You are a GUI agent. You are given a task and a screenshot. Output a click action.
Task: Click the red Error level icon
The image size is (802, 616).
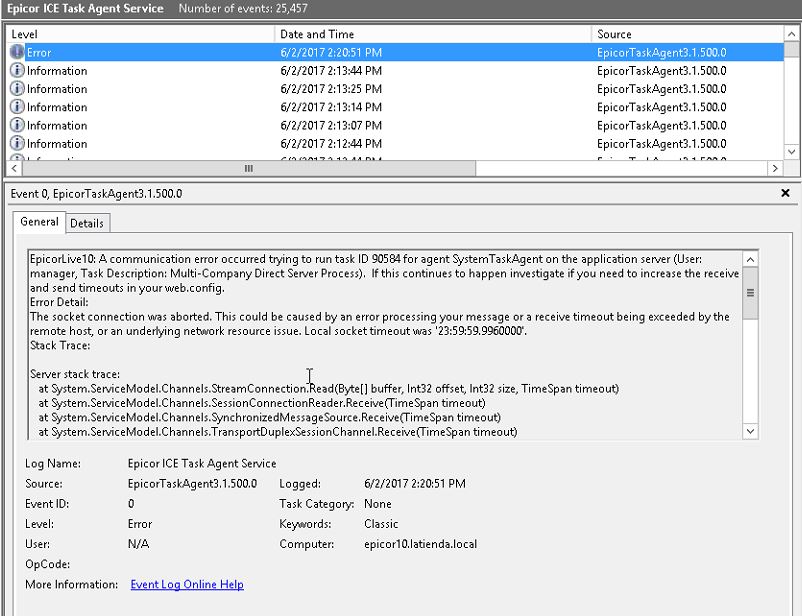pos(17,52)
